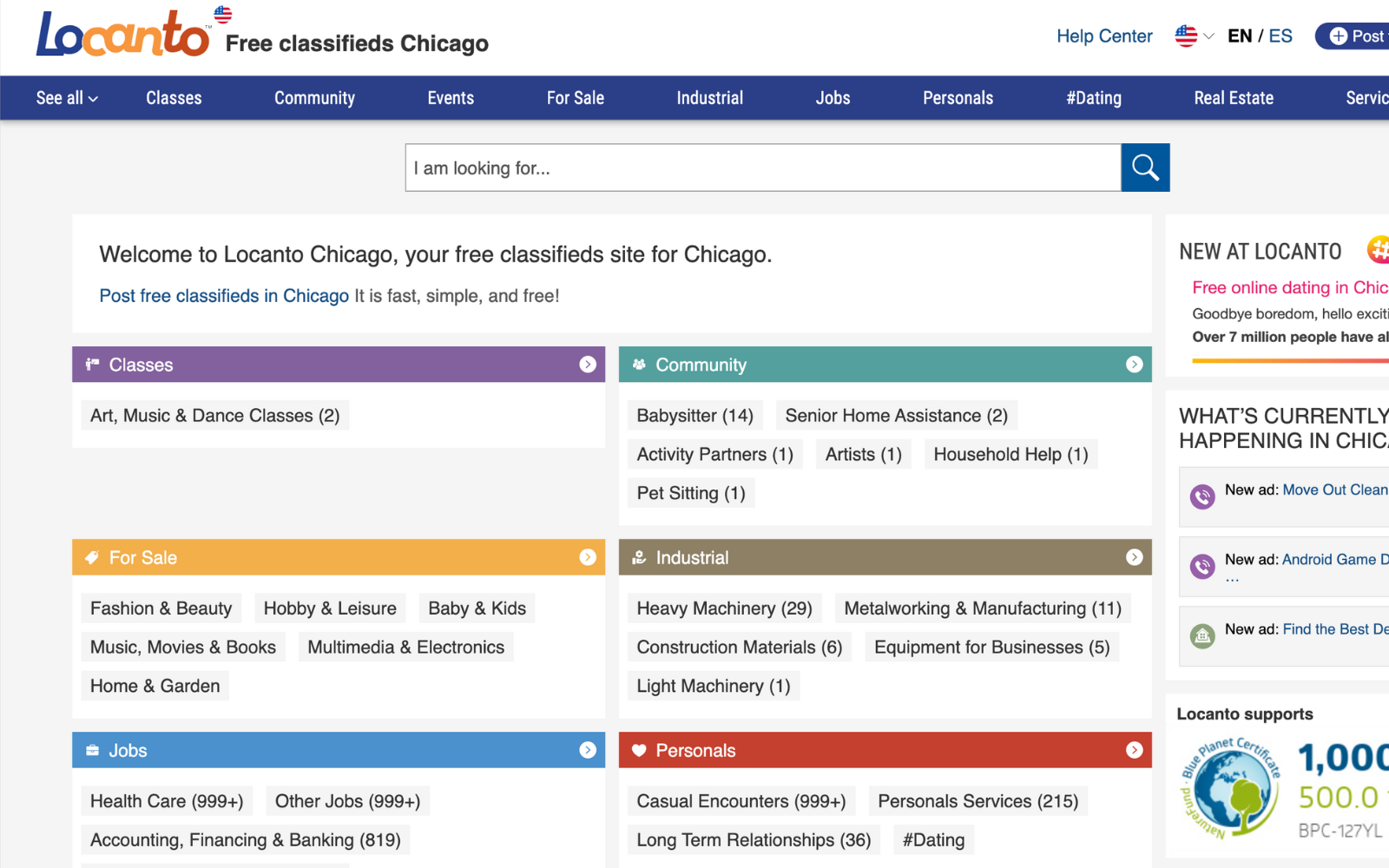The width and height of the screenshot is (1389, 868).
Task: Open the #Dating nav menu item
Action: (1094, 98)
